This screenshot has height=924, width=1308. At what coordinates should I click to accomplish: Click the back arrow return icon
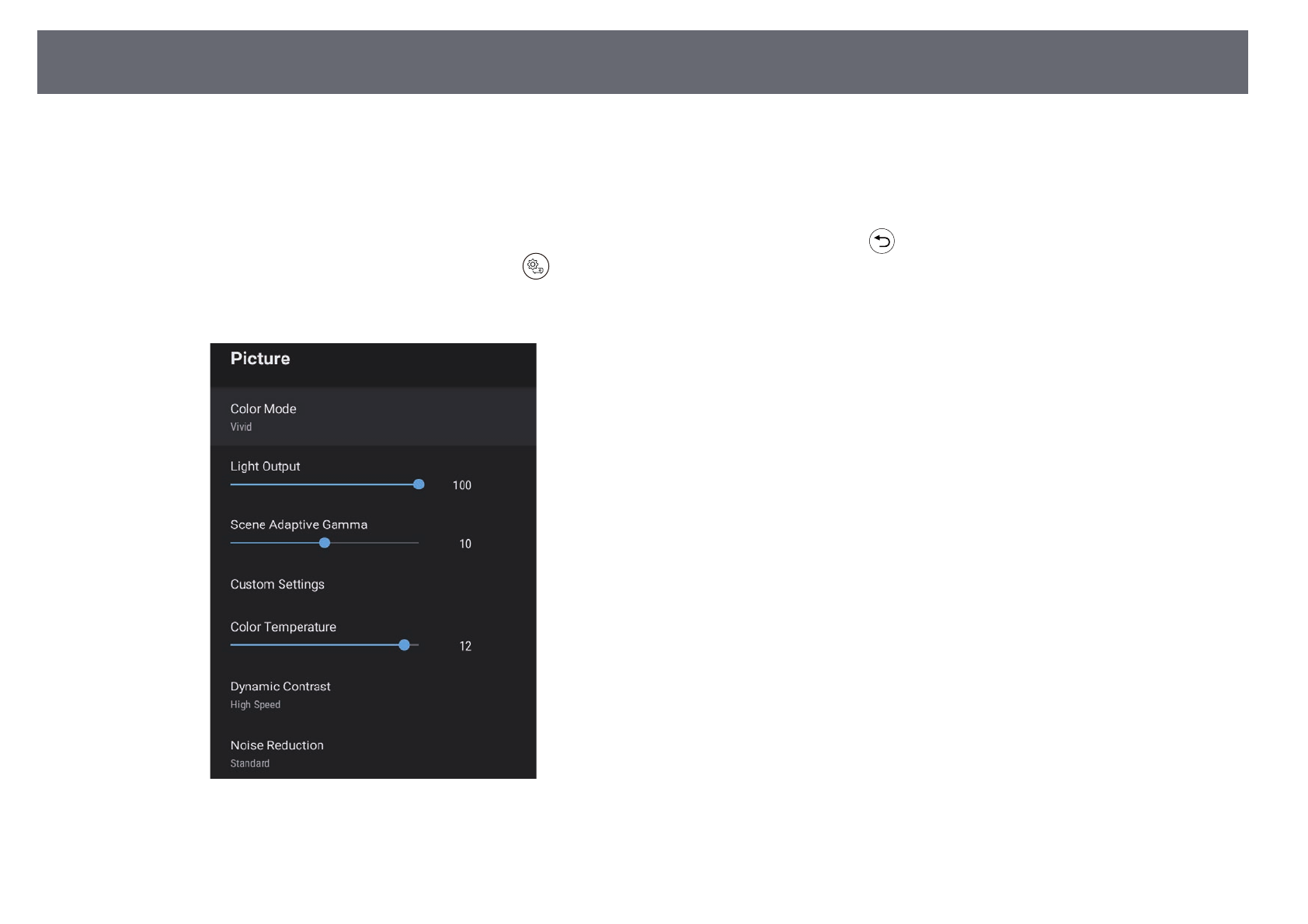tap(882, 241)
